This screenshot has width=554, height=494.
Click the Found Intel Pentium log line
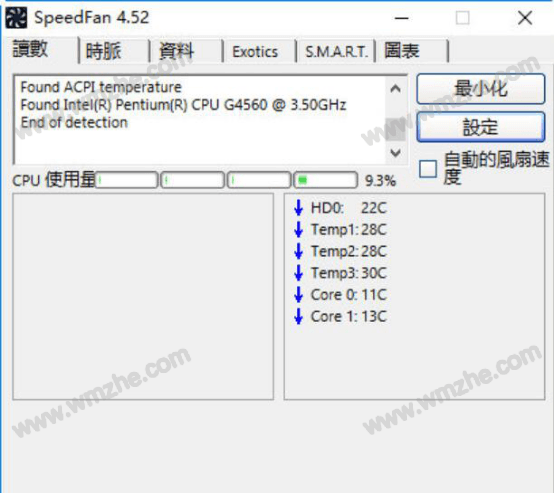tap(183, 105)
